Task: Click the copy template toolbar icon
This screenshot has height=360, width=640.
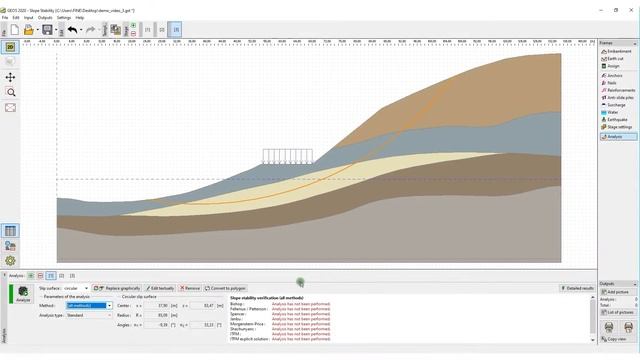Action: point(116,29)
